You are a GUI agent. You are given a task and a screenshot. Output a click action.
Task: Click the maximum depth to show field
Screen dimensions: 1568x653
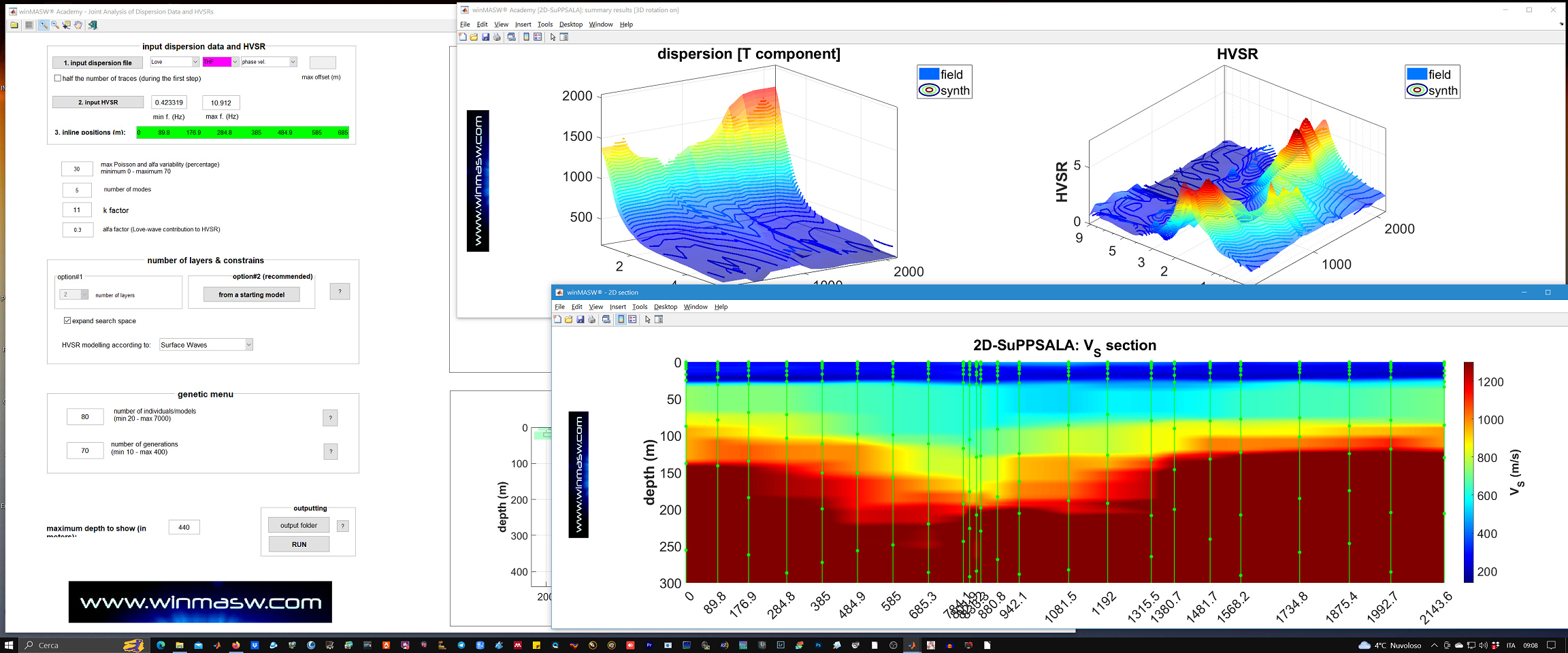[x=184, y=527]
